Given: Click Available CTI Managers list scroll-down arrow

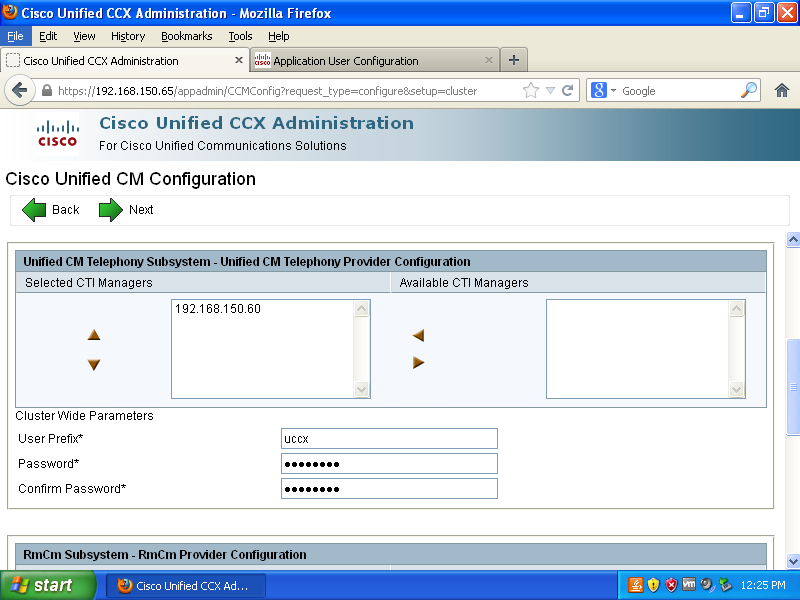Looking at the screenshot, I should point(736,389).
